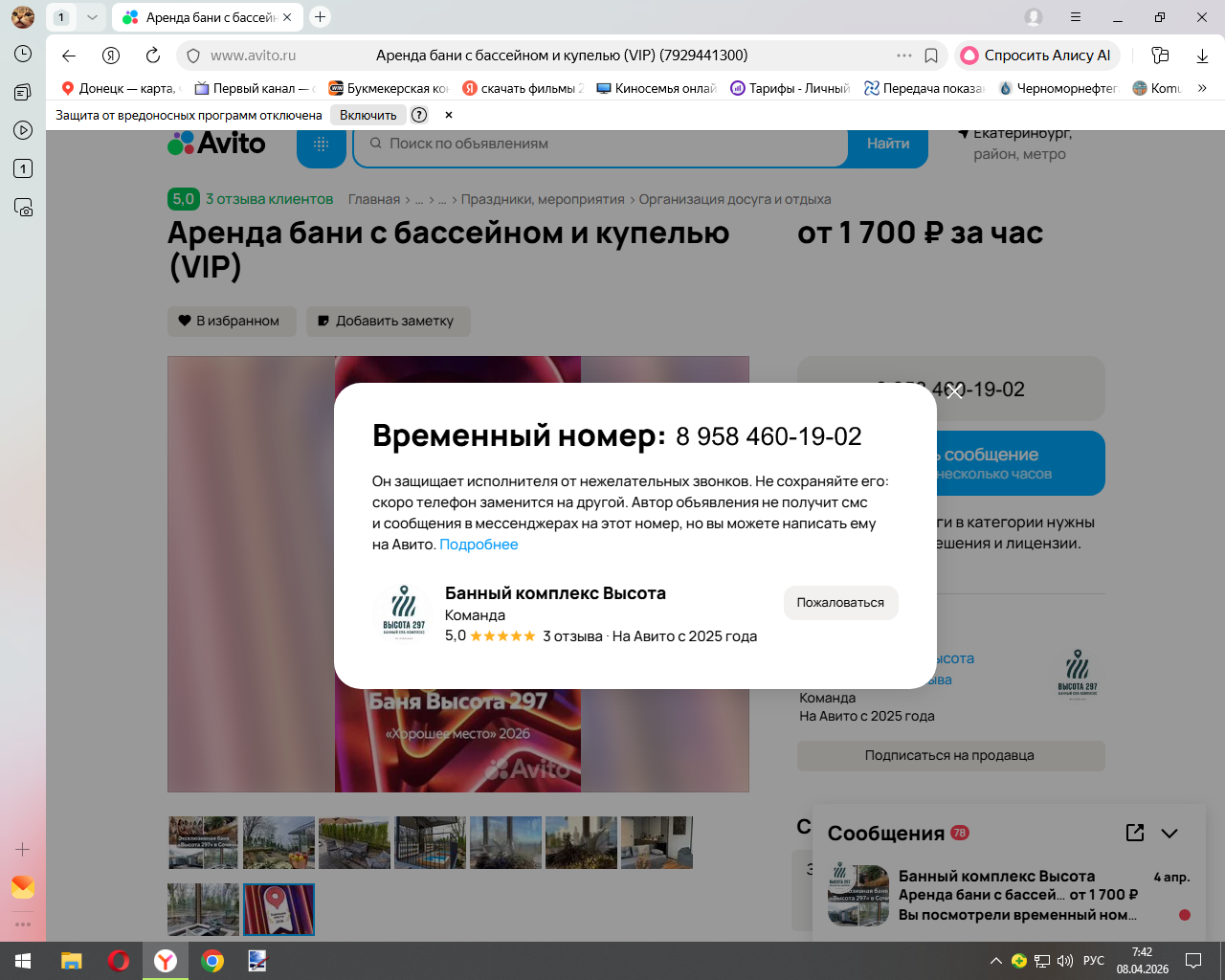Open Windows Start menu
The image size is (1225, 980).
click(23, 961)
